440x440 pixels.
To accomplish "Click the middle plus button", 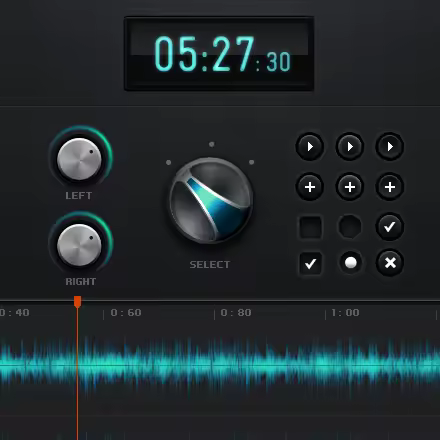I will 350,187.
